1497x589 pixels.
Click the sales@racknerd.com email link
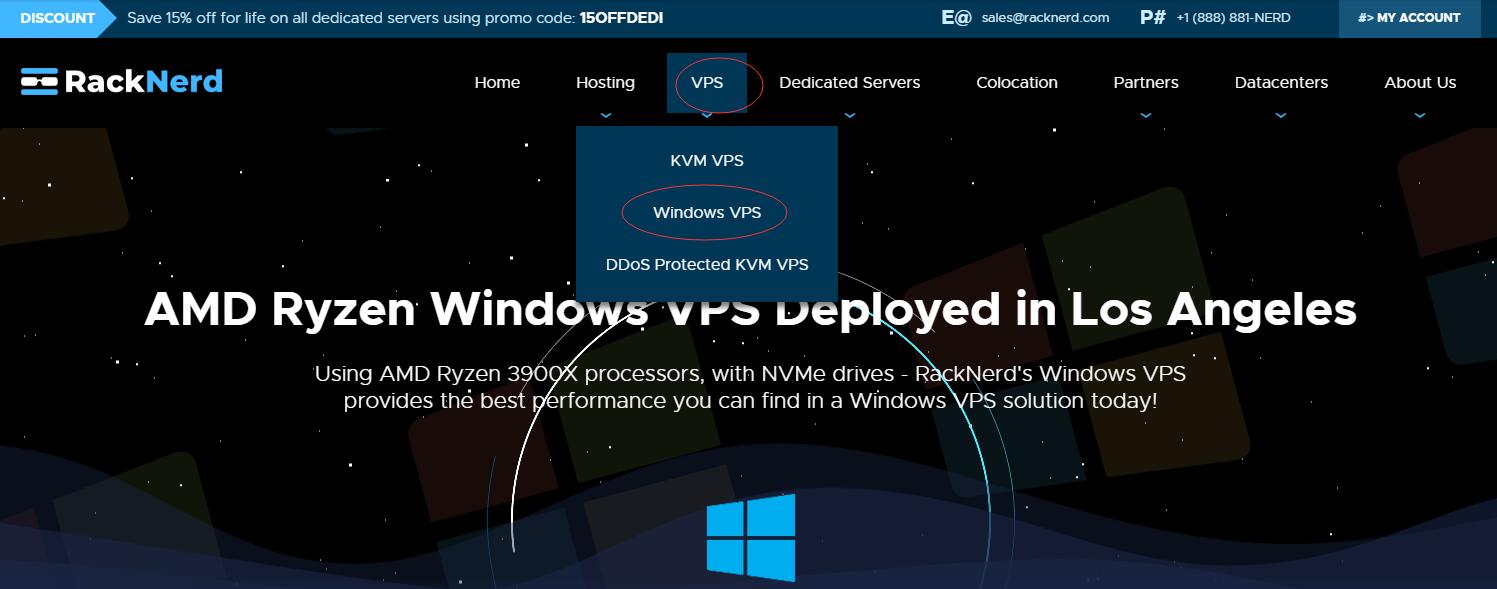[x=1045, y=18]
